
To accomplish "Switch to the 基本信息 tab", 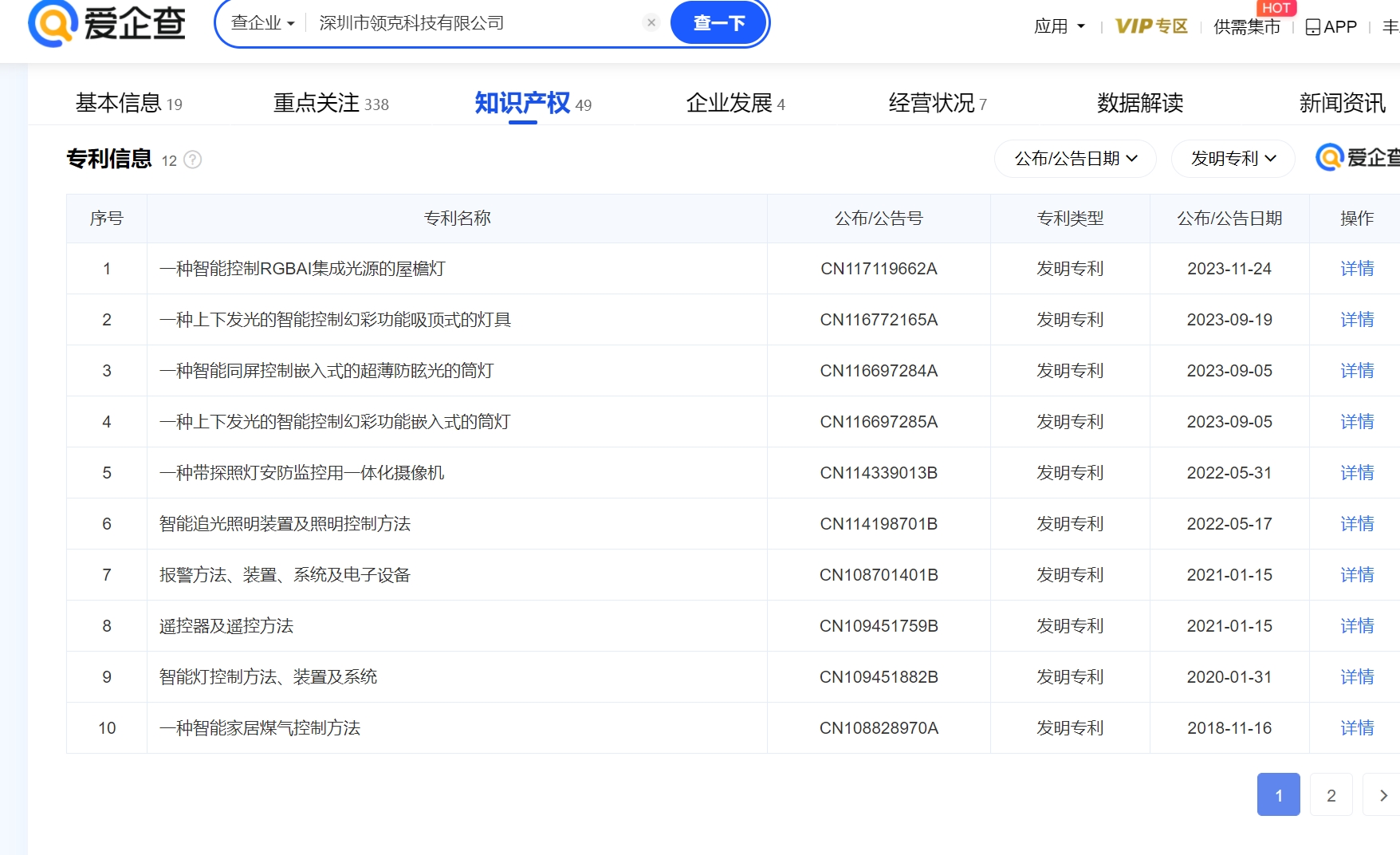I will click(x=128, y=103).
